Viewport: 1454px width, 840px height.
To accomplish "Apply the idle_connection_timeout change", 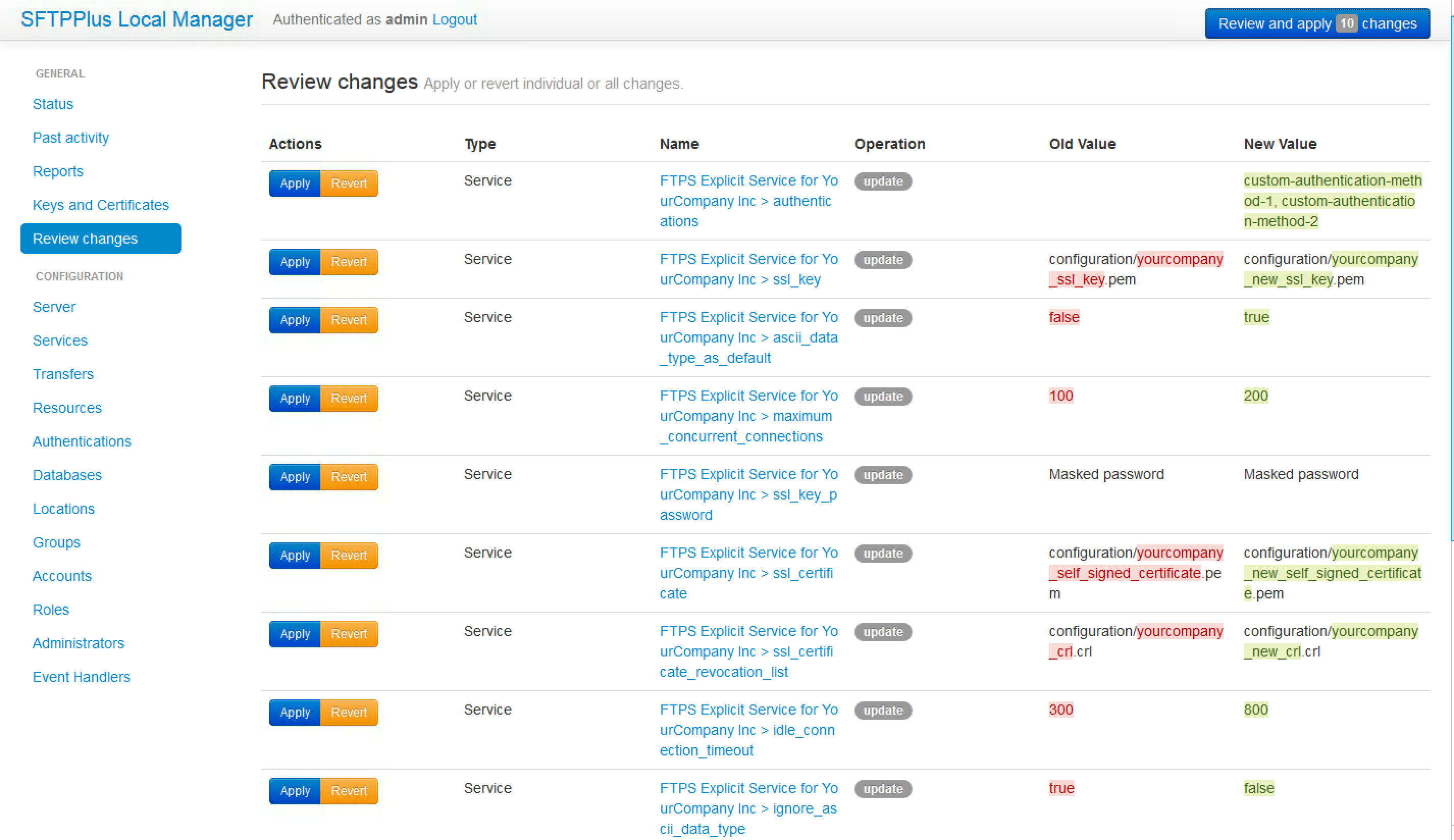I will 294,713.
